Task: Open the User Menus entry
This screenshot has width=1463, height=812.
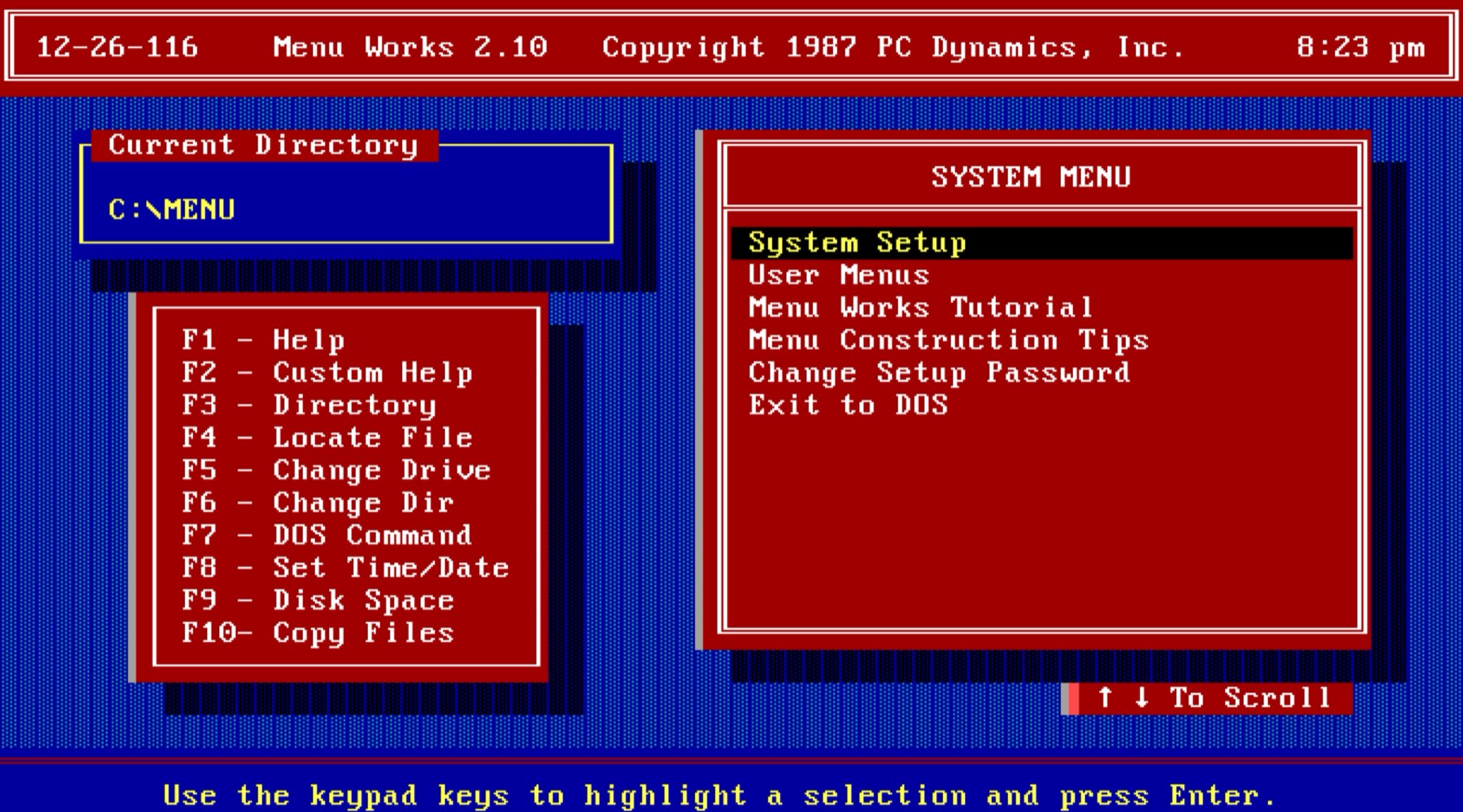Action: tap(839, 276)
